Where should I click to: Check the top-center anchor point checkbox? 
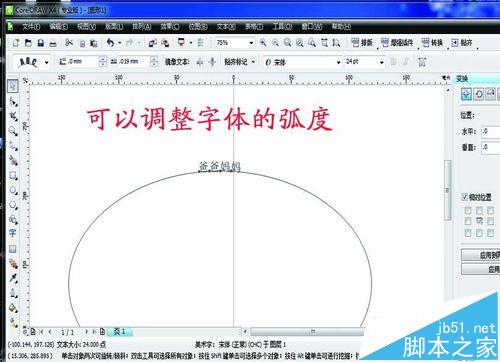click(479, 210)
